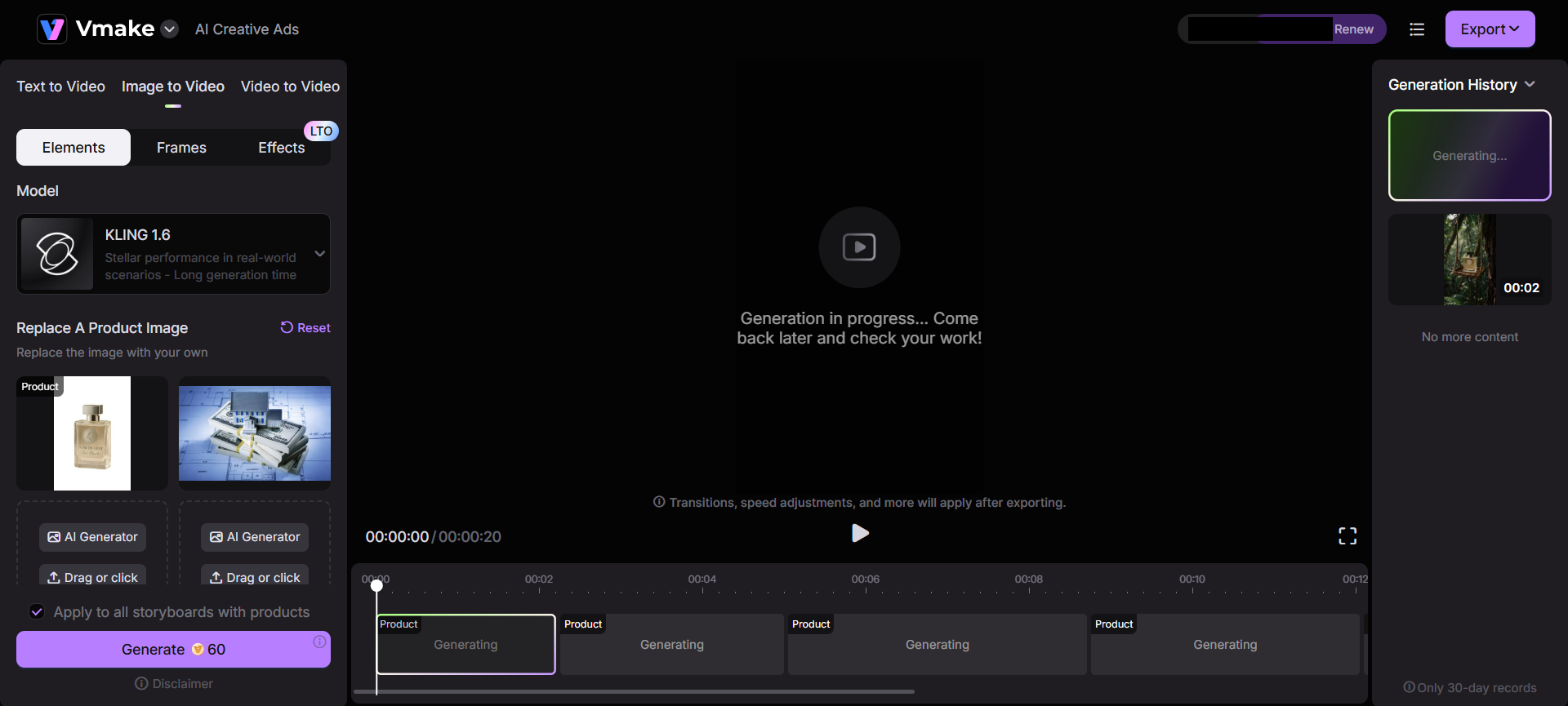This screenshot has width=1568, height=706.
Task: Click the Renew button
Action: (x=1353, y=29)
